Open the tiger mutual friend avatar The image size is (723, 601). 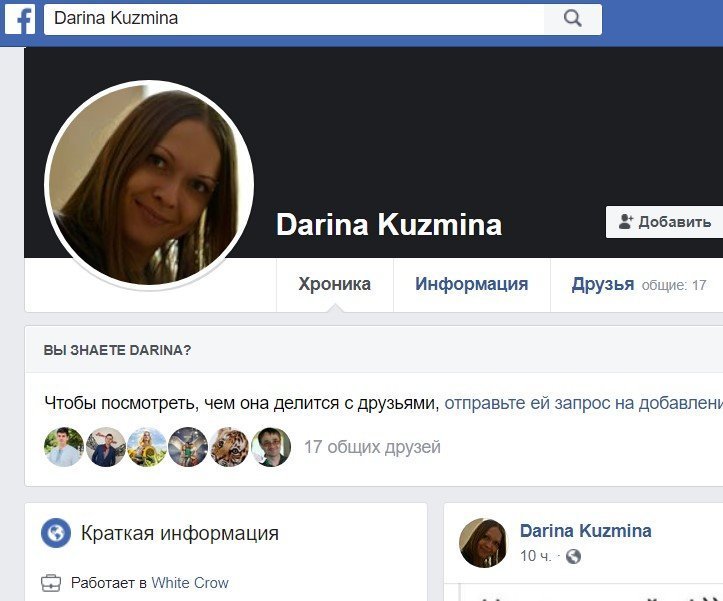pos(230,447)
